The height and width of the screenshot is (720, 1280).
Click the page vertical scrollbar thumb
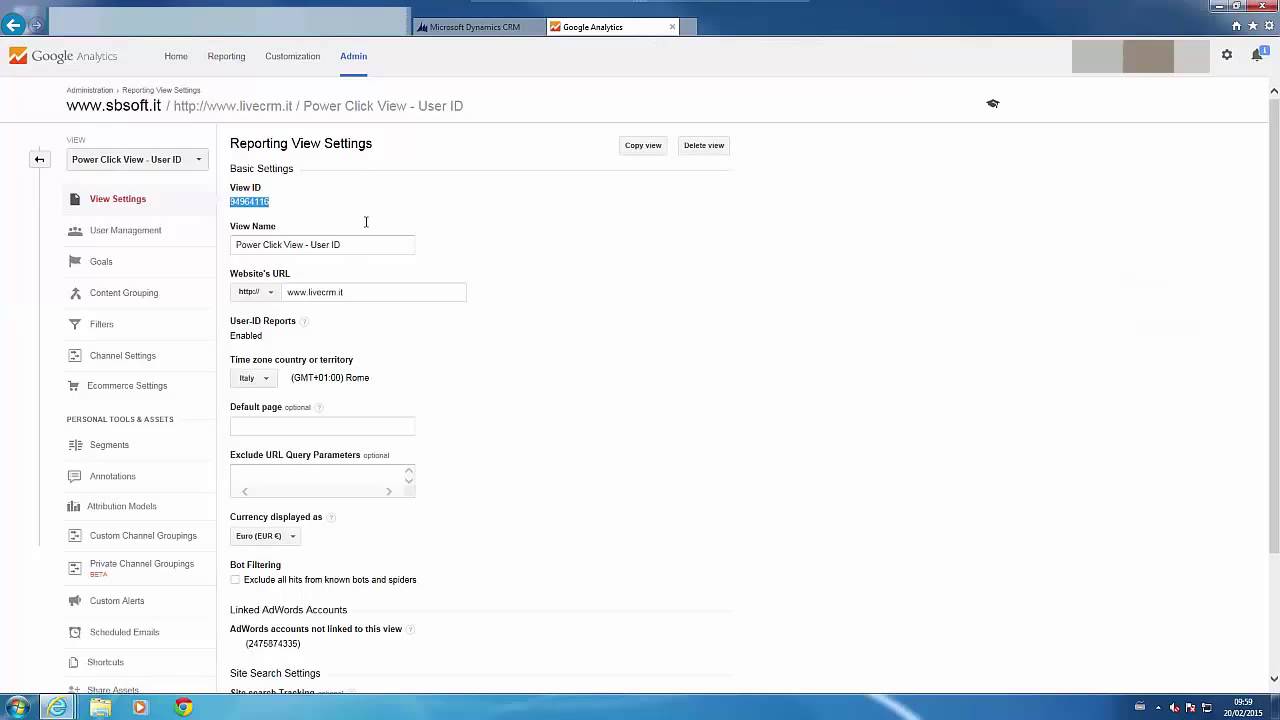1274,325
